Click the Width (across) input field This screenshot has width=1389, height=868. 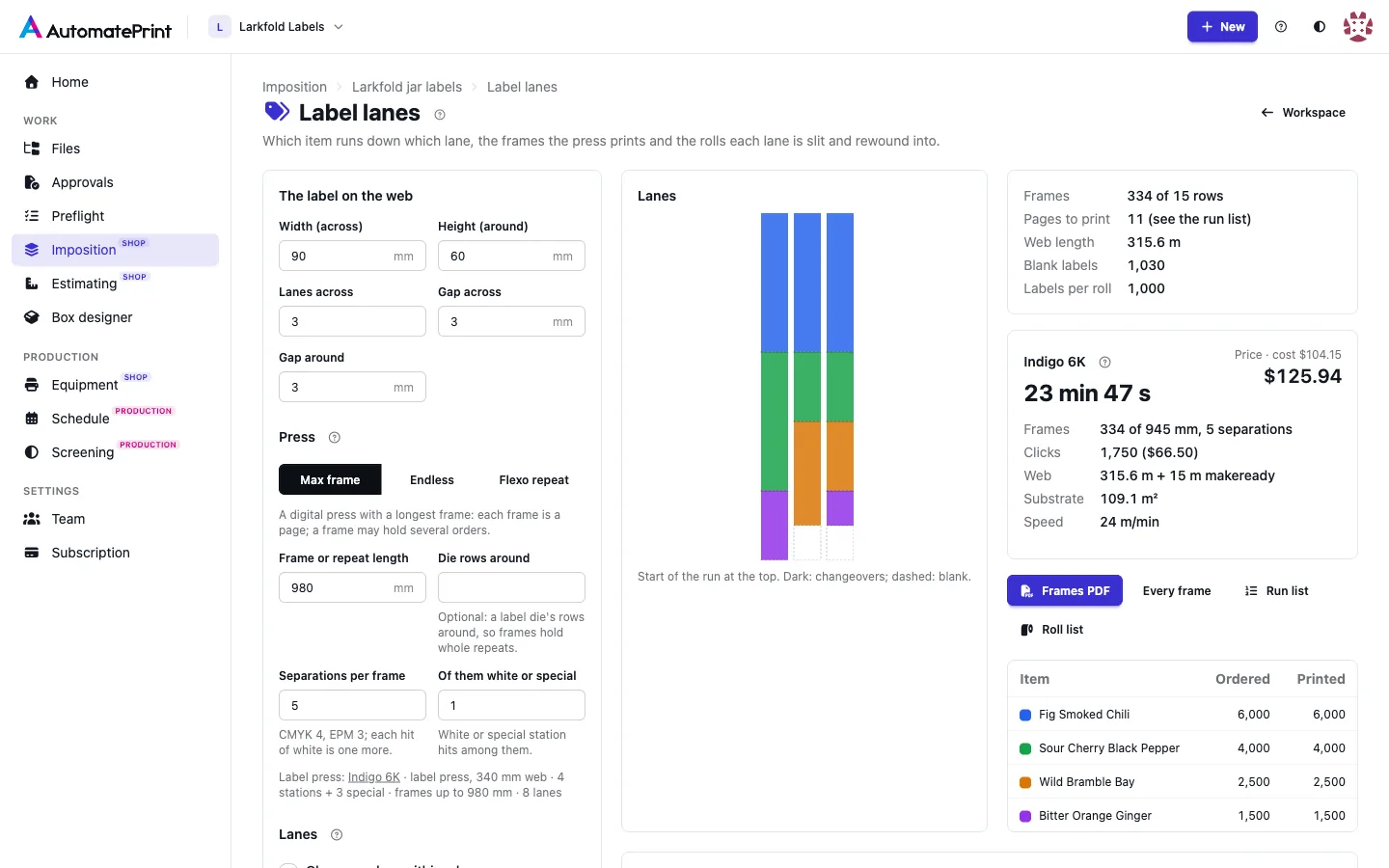click(x=352, y=256)
